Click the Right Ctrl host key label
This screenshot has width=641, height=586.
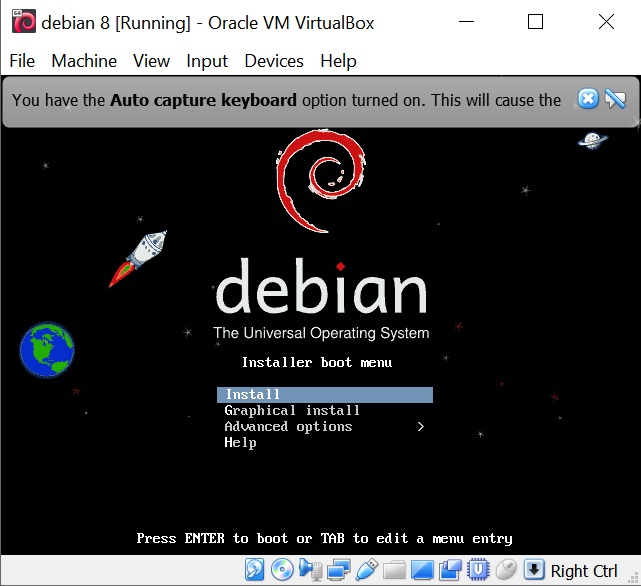[584, 571]
